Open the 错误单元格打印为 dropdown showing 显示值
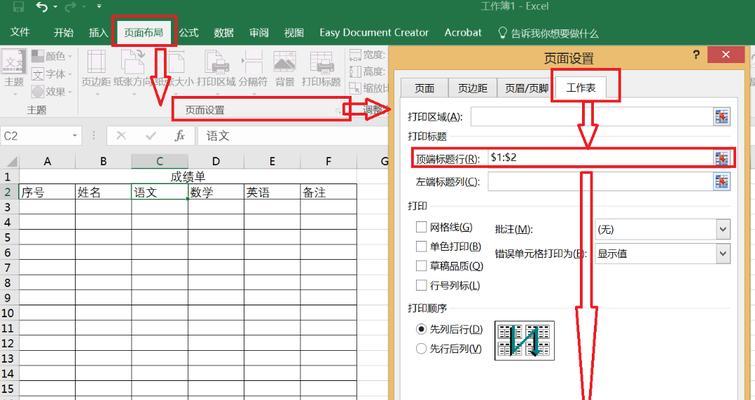This screenshot has height=400, width=755. coord(663,254)
